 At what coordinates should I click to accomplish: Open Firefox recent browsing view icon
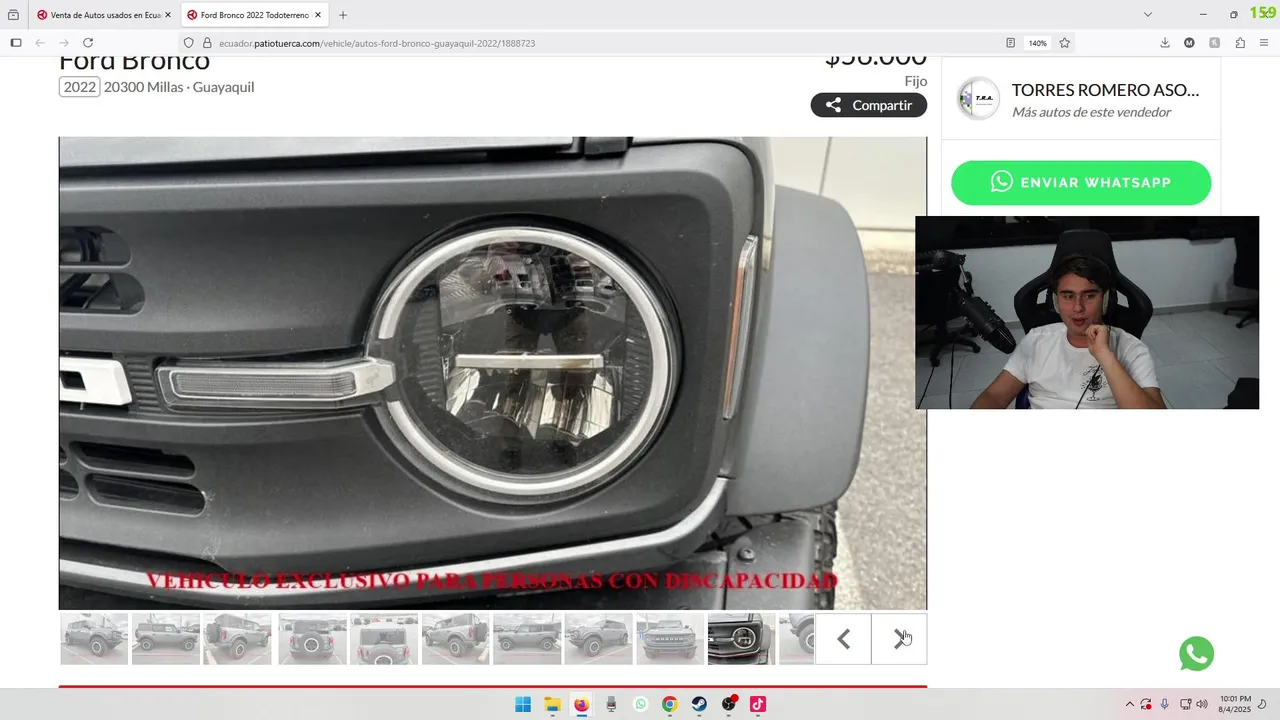coord(13,15)
